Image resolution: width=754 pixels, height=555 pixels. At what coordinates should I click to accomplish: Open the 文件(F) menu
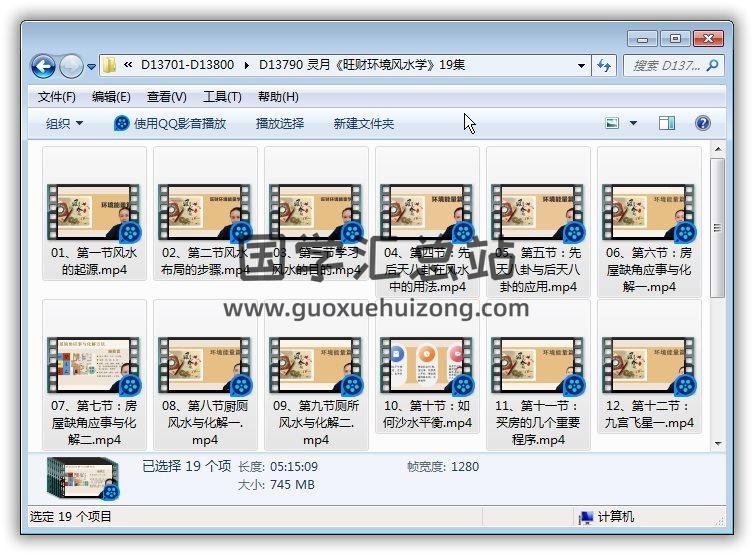pos(57,97)
